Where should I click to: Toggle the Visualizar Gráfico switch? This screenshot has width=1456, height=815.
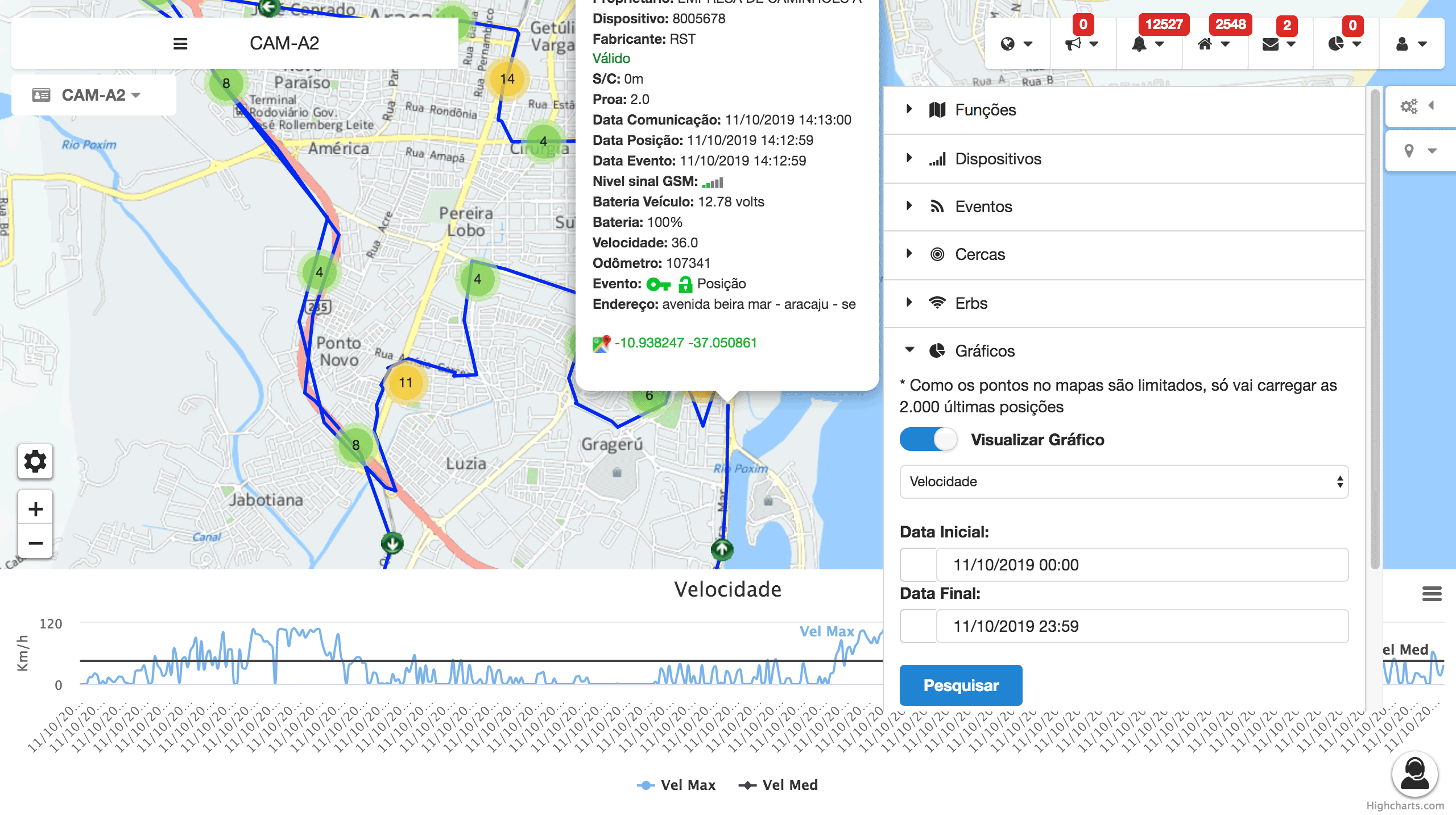(928, 440)
